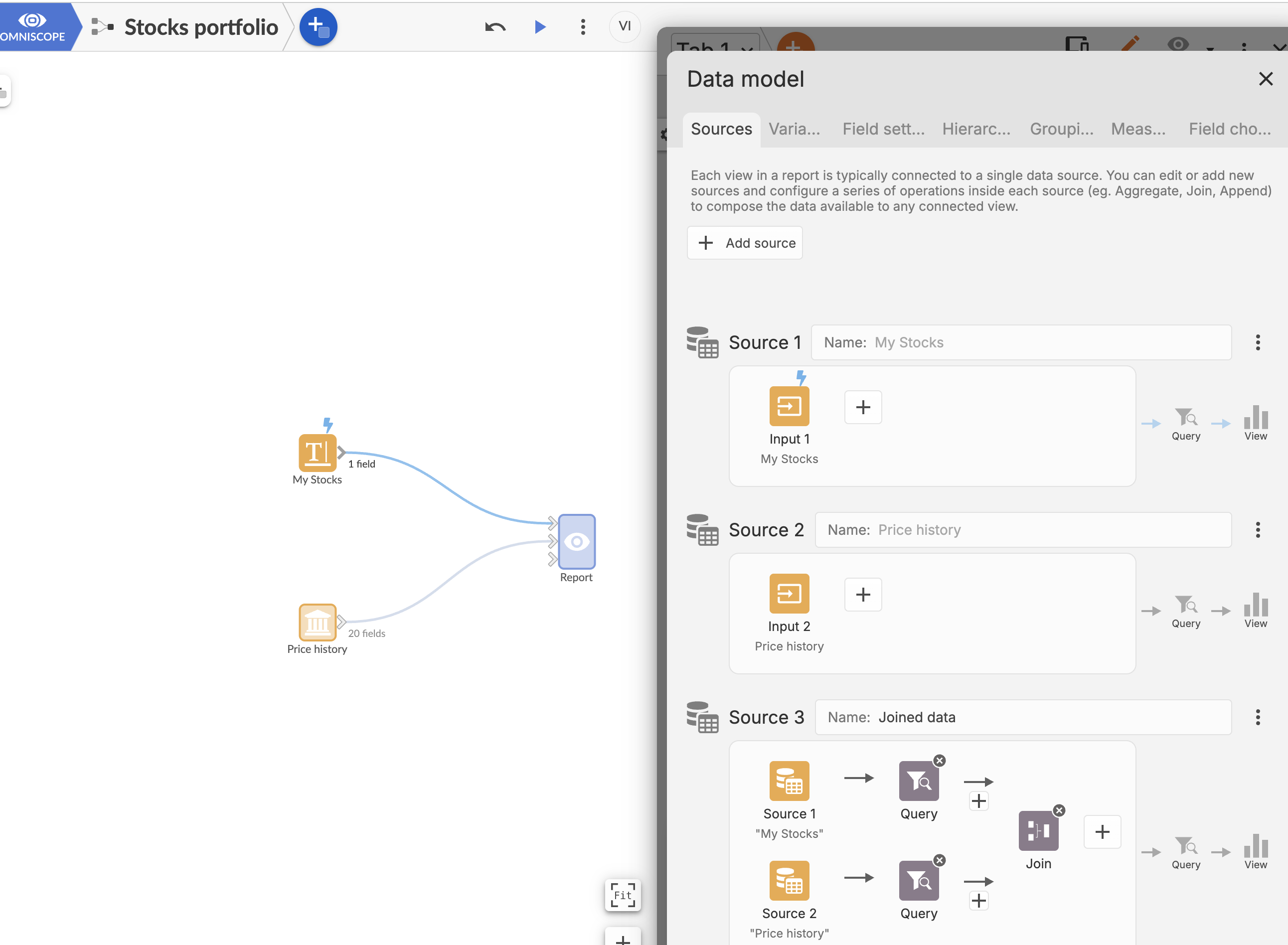The image size is (1288, 945).
Task: Click the Add source button
Action: (x=745, y=243)
